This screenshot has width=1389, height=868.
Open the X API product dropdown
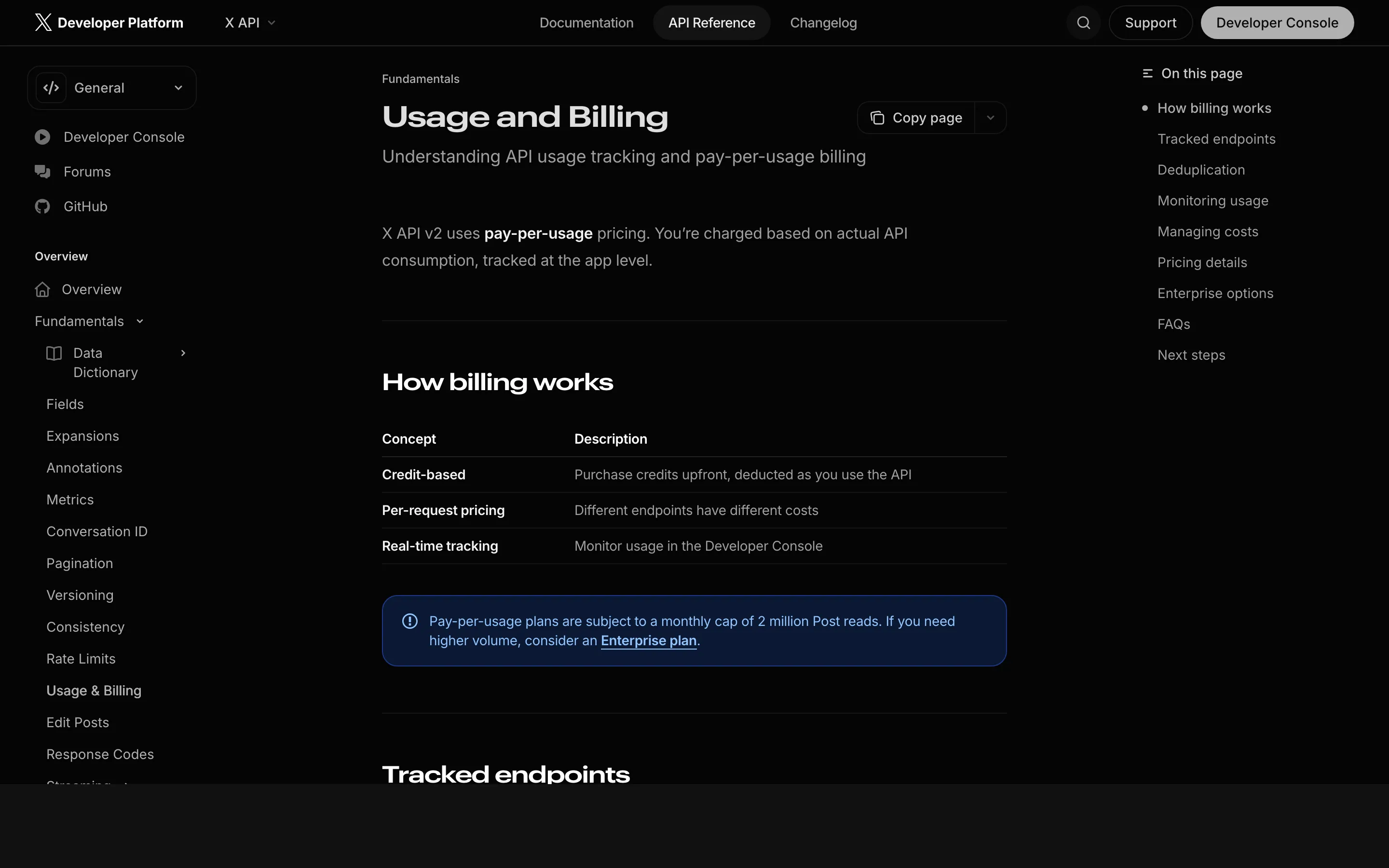tap(250, 23)
